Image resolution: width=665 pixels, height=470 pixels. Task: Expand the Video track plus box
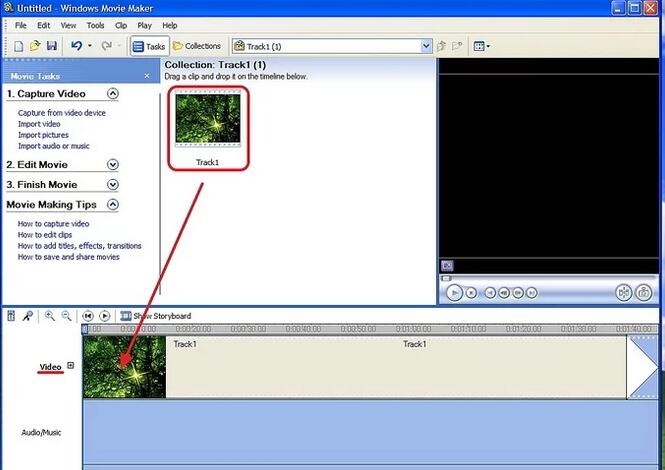(x=71, y=365)
